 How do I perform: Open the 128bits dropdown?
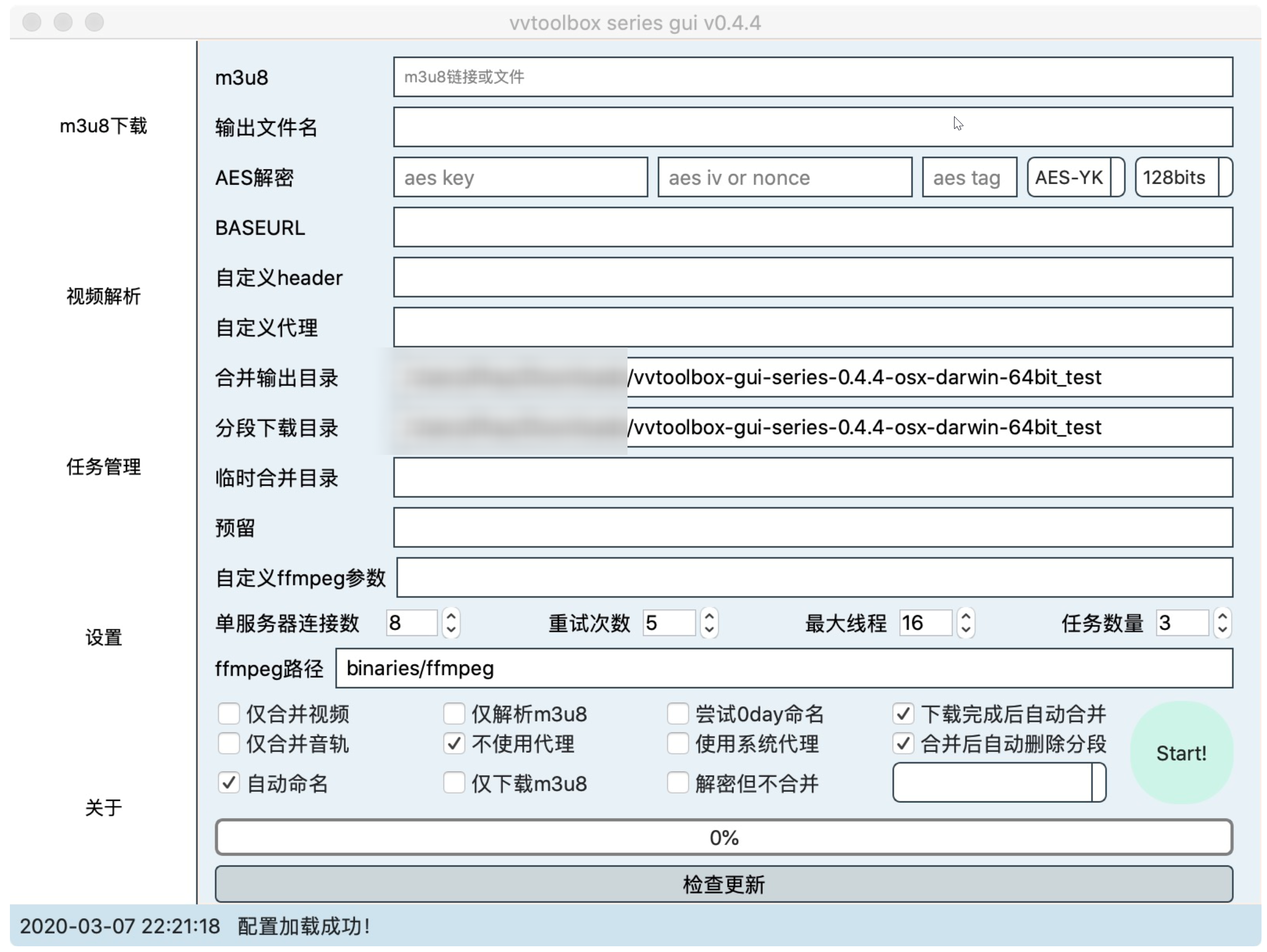[x=1184, y=177]
